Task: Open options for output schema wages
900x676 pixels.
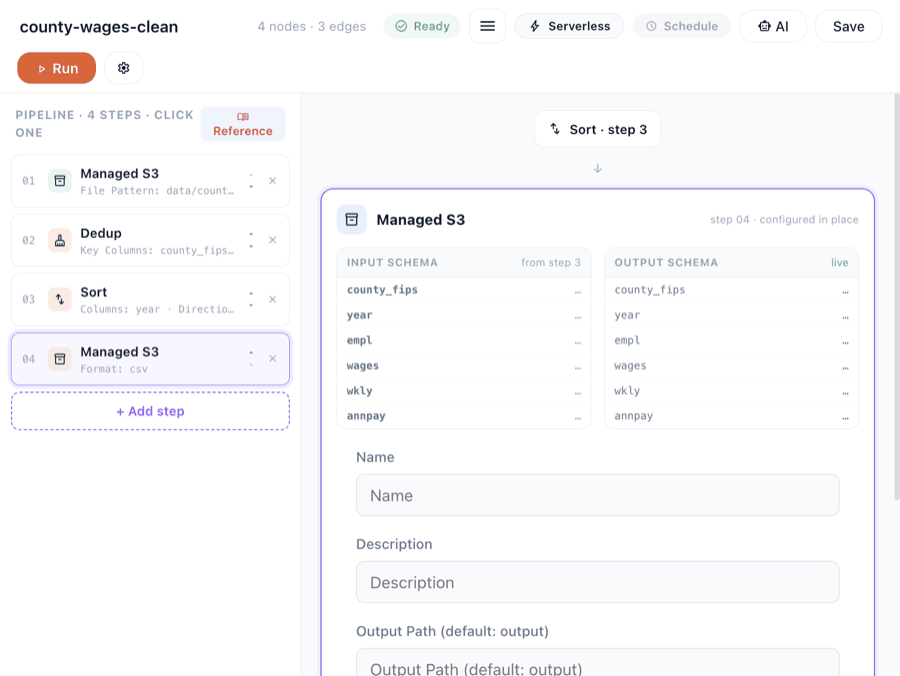Action: pyautogui.click(x=845, y=367)
